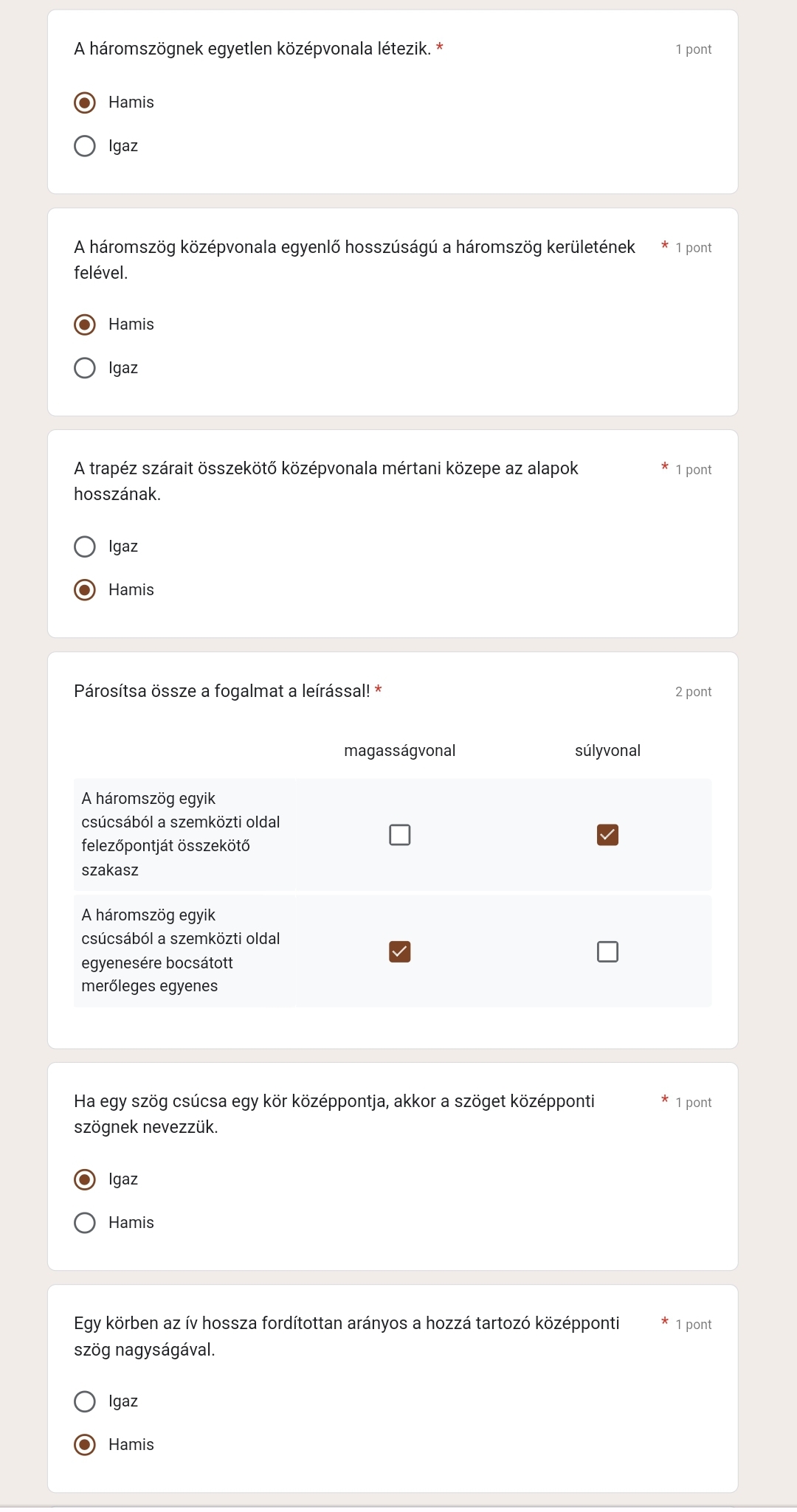Select Hamis for 'kerületének felével' statement
Image resolution: width=797 pixels, height=1512 pixels.
85,325
